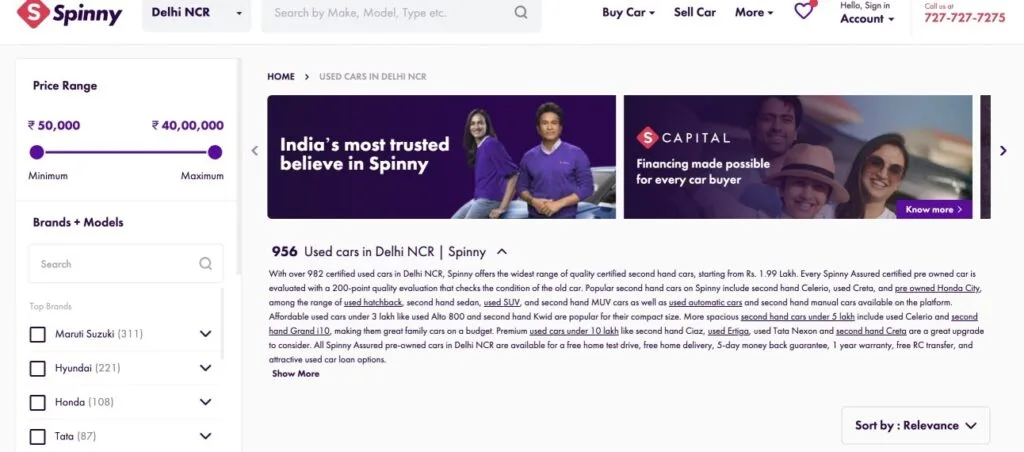
Task: Open the India's most trusted banner
Action: (441, 157)
